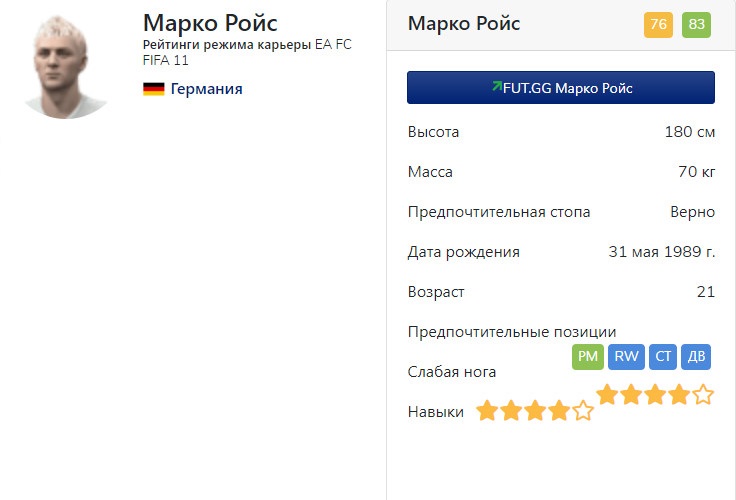Click the Рейтинги режима карьеры subtitle
The width and height of the screenshot is (736, 500).
click(x=227, y=45)
